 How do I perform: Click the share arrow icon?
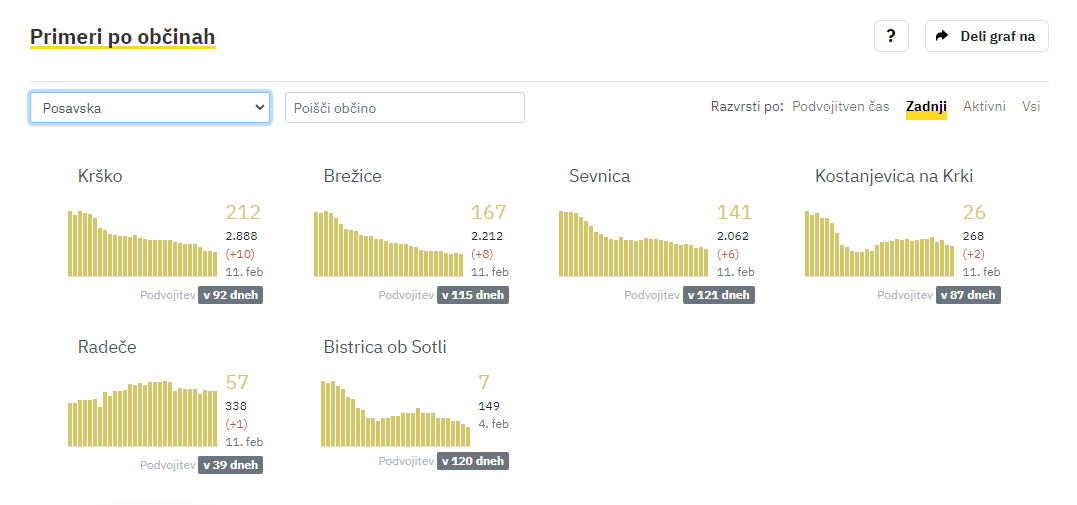941,36
